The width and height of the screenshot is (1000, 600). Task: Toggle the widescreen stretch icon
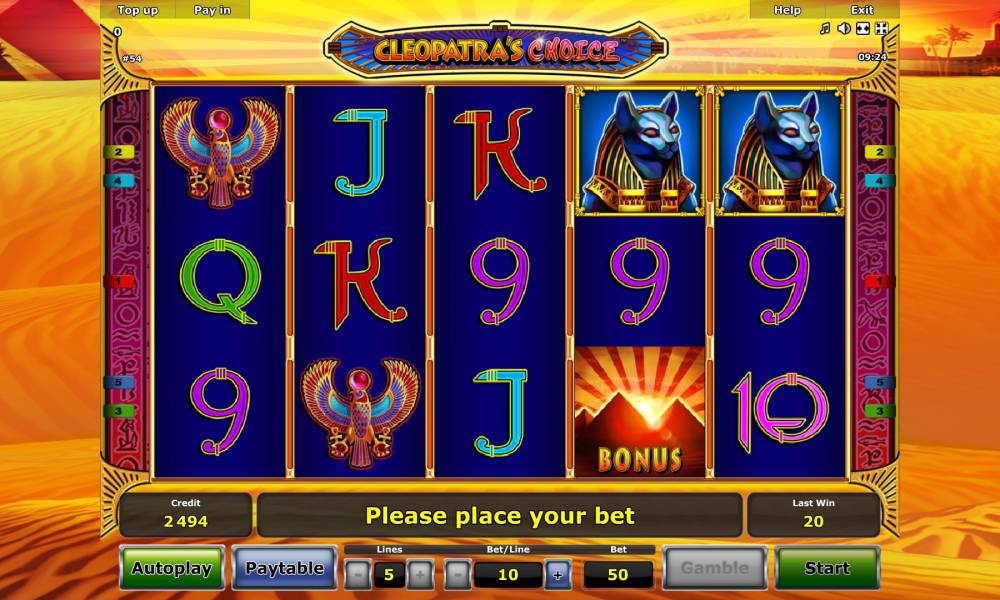863,29
